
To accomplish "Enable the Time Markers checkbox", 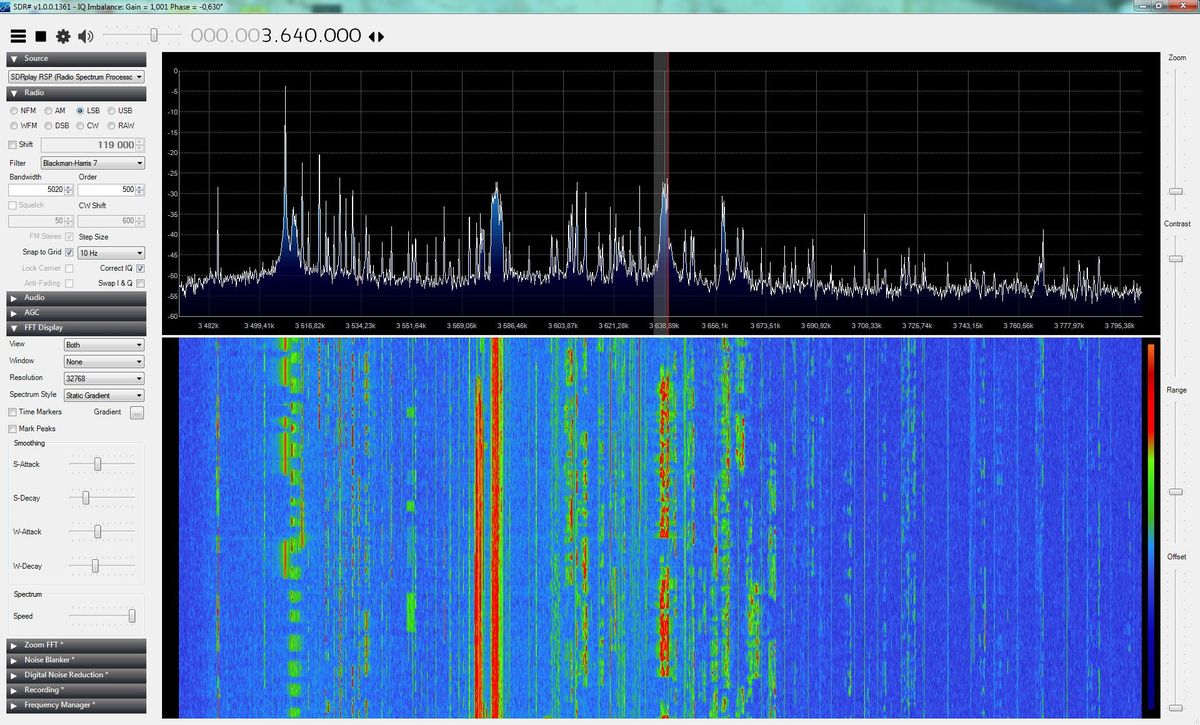I will pos(12,412).
